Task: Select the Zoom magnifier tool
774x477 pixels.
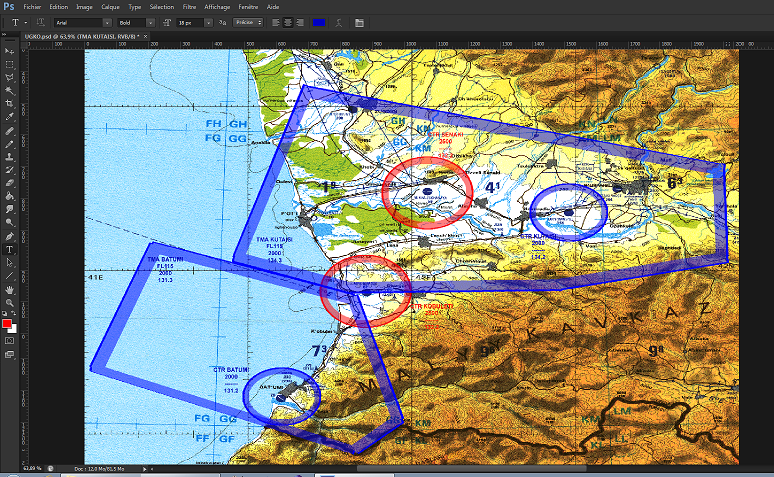Action: (9, 303)
